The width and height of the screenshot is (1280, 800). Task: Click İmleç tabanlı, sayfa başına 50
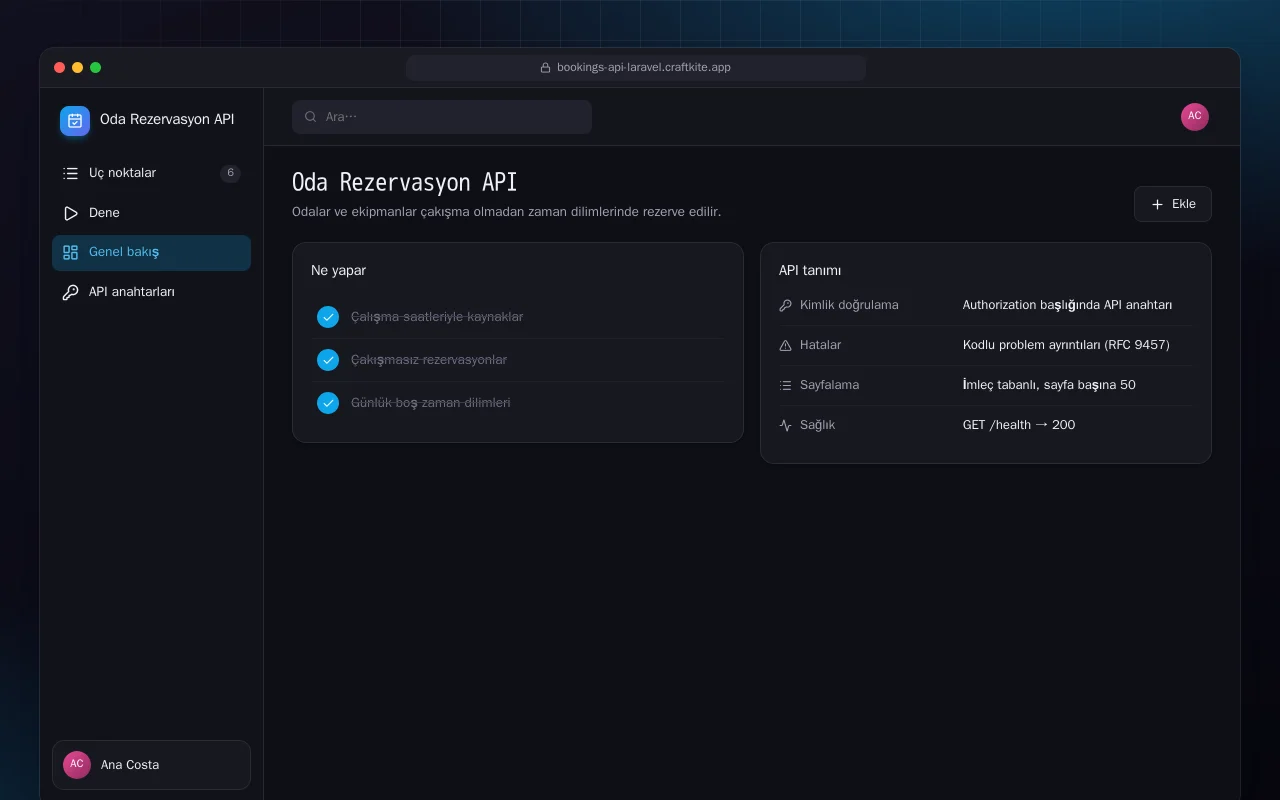click(1049, 385)
